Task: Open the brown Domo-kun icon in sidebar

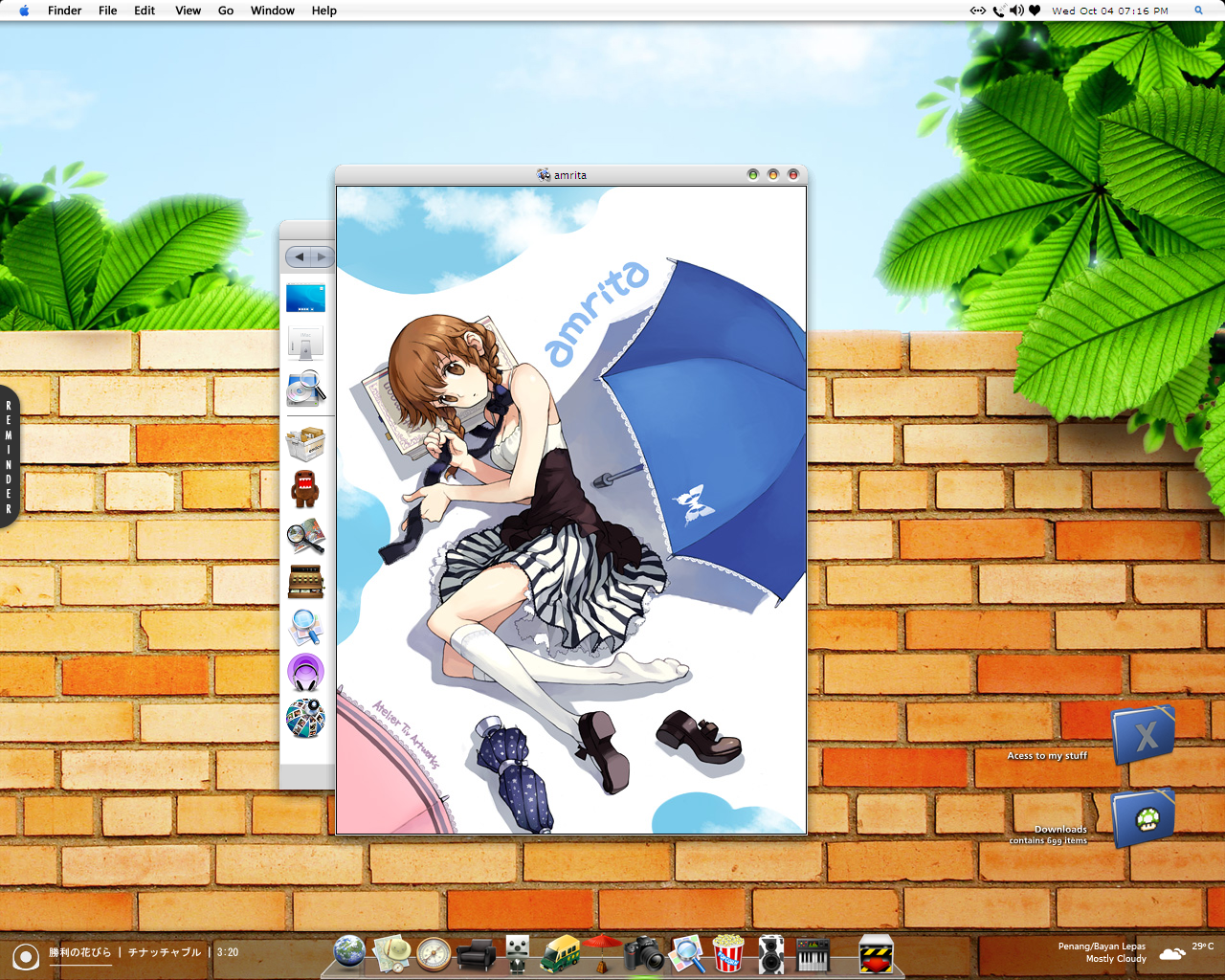Action: coord(305,488)
